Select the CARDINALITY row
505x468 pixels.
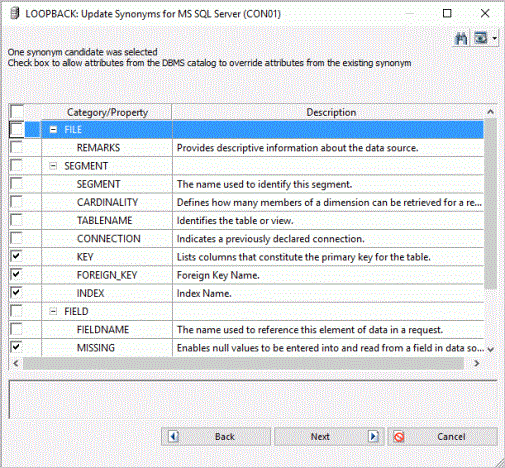click(x=246, y=202)
